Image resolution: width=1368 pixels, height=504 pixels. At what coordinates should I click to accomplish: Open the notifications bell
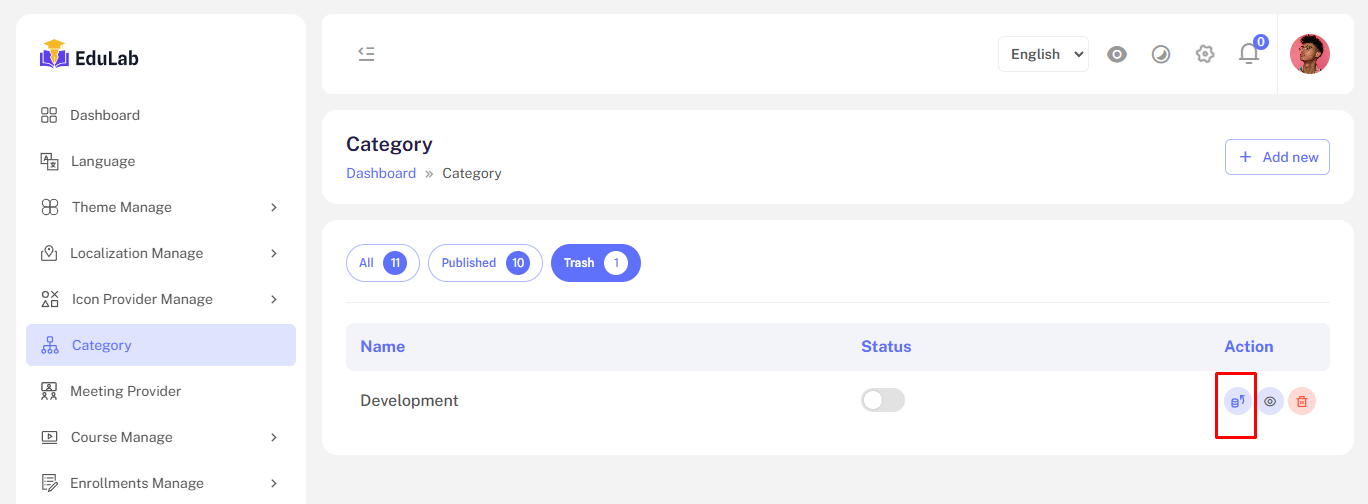click(1249, 54)
